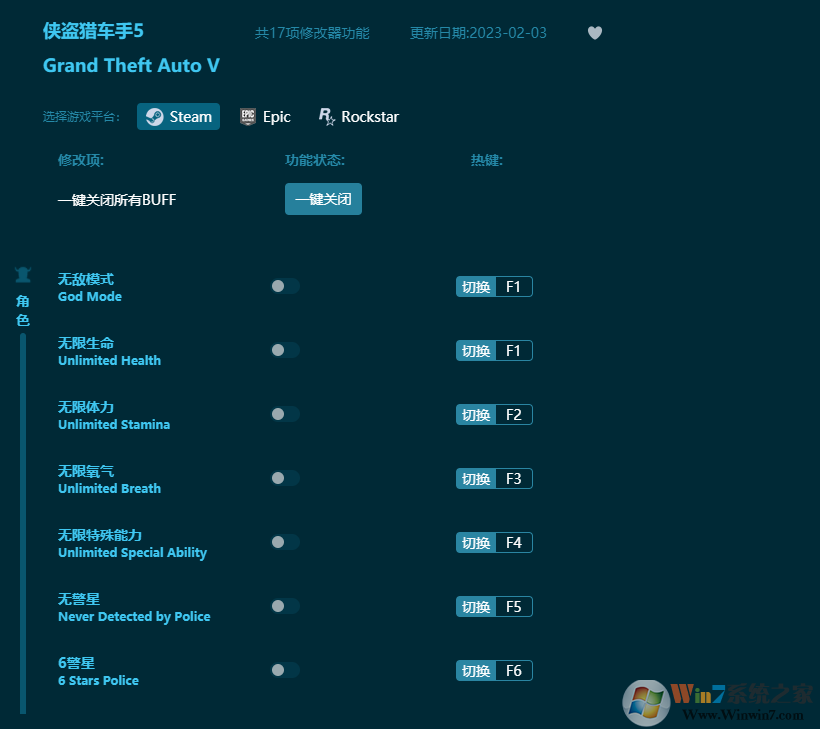Screen dimensions: 820x729
Task: Click the 6警星 6 Stars Police label
Action: (98, 671)
